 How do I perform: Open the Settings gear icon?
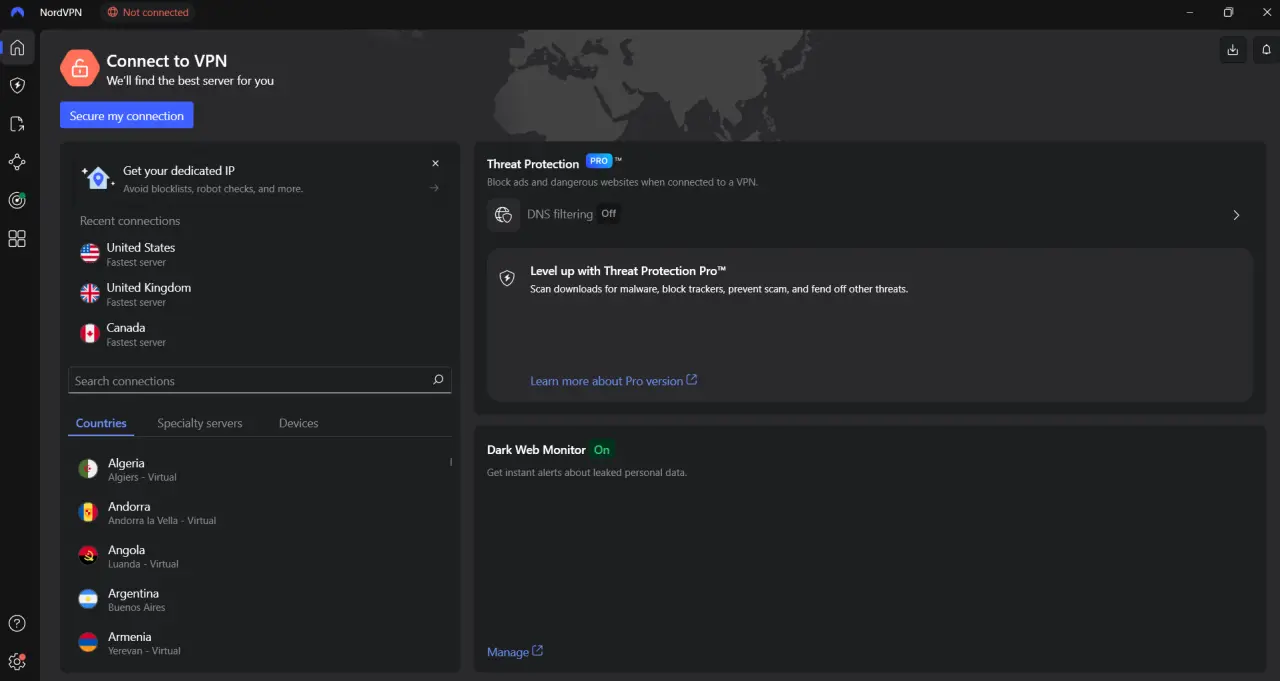[x=17, y=661]
